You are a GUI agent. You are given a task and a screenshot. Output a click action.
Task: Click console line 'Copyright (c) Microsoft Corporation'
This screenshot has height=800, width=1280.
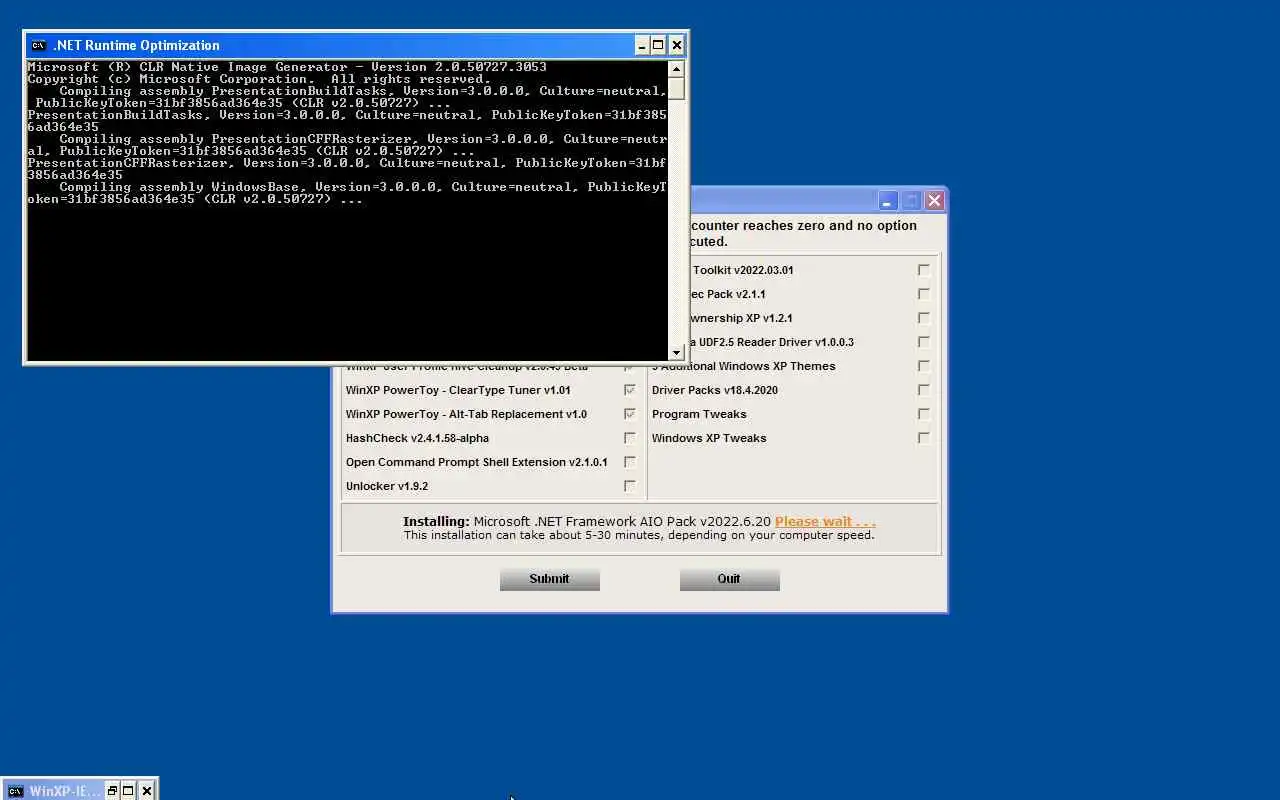[x=259, y=79]
